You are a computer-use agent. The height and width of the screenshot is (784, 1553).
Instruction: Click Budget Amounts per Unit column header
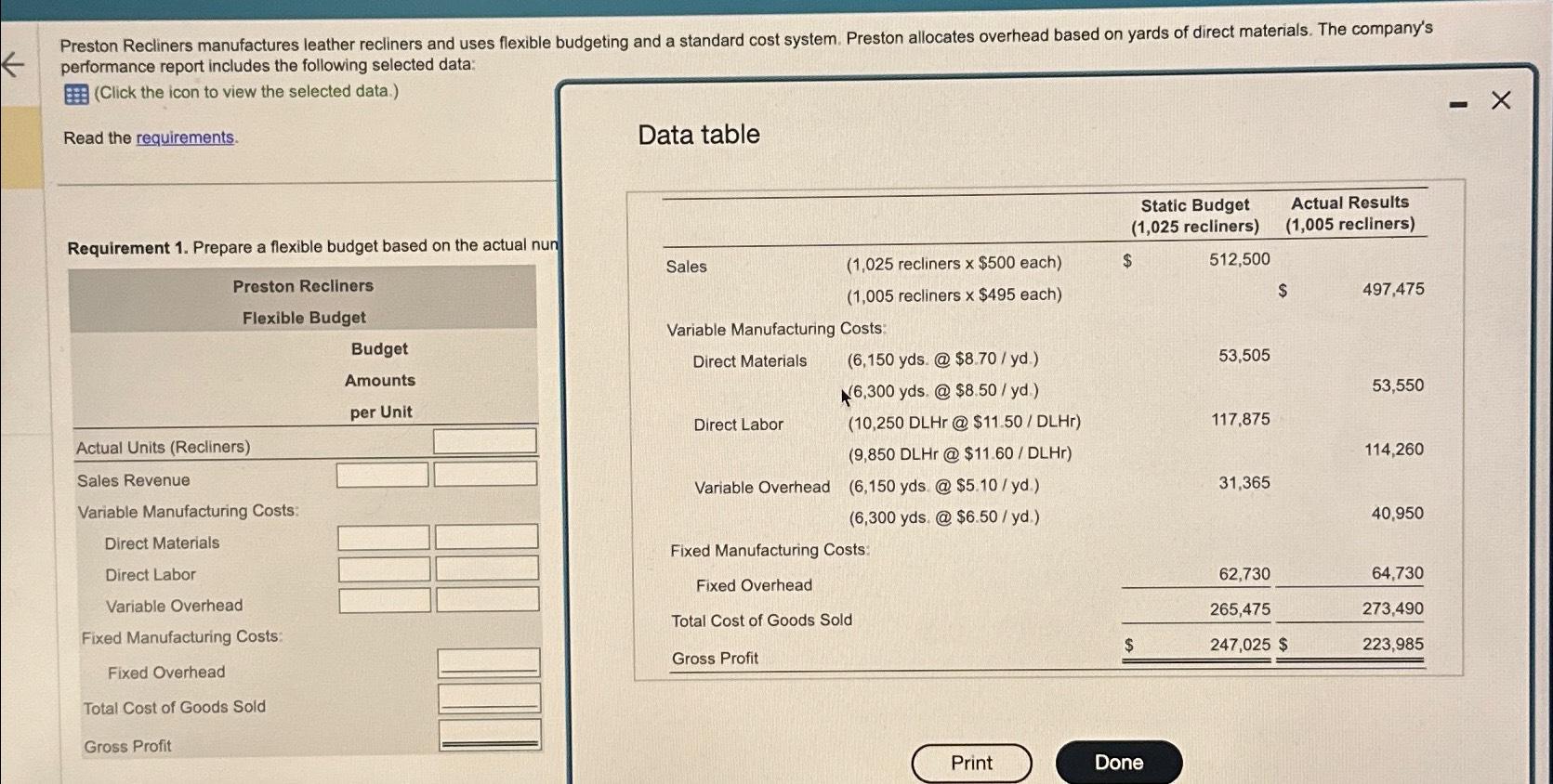[380, 381]
